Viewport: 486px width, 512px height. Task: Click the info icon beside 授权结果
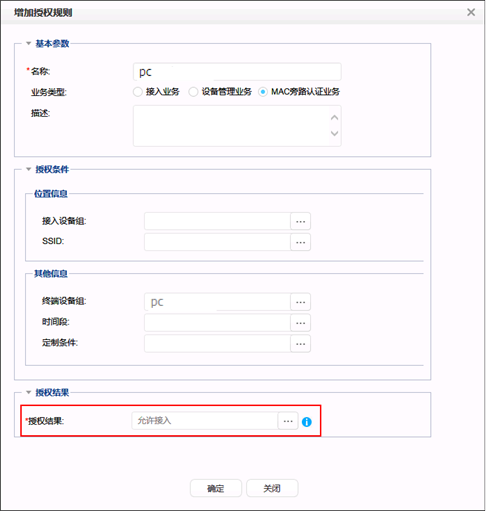[x=306, y=422]
